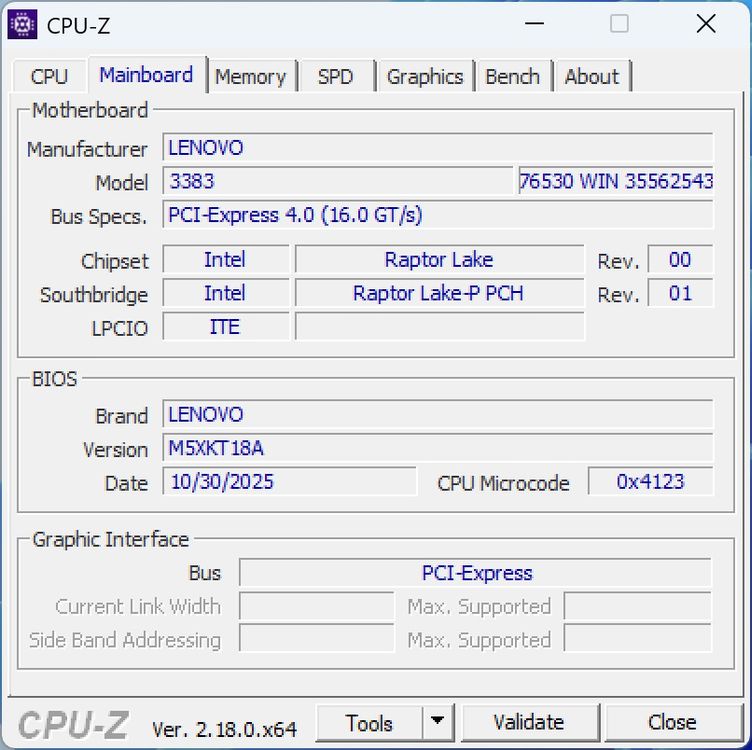Open the Memory tab
This screenshot has width=752, height=750.
[x=251, y=77]
